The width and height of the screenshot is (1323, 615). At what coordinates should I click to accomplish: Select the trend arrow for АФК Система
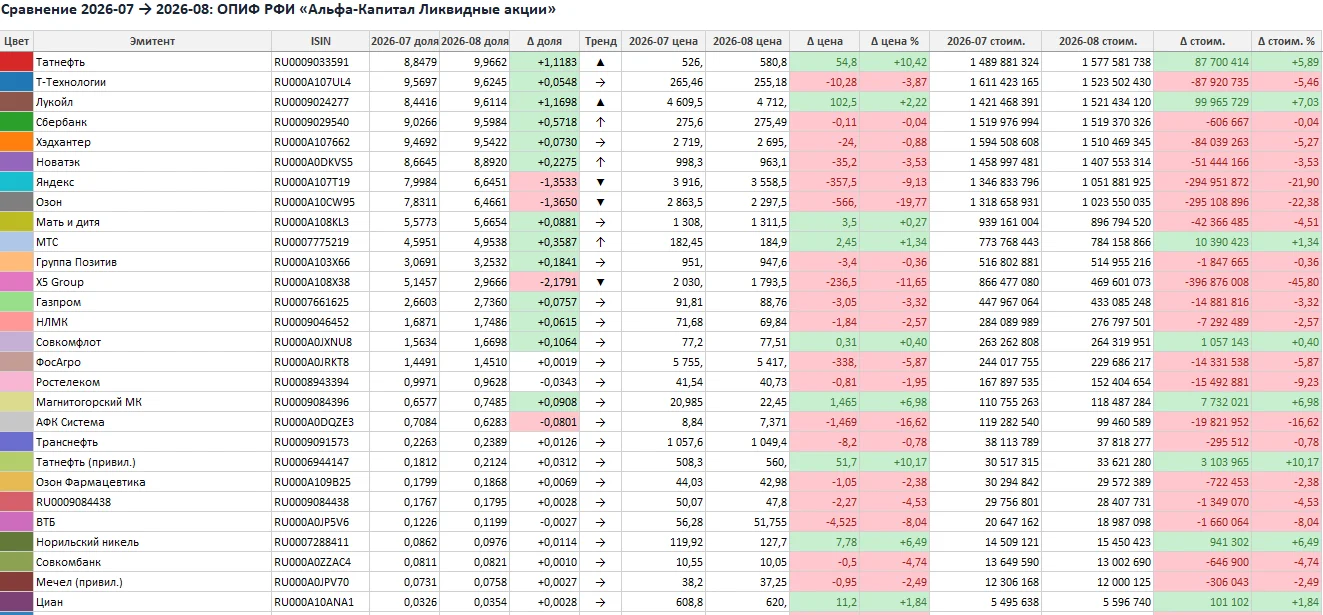click(600, 422)
